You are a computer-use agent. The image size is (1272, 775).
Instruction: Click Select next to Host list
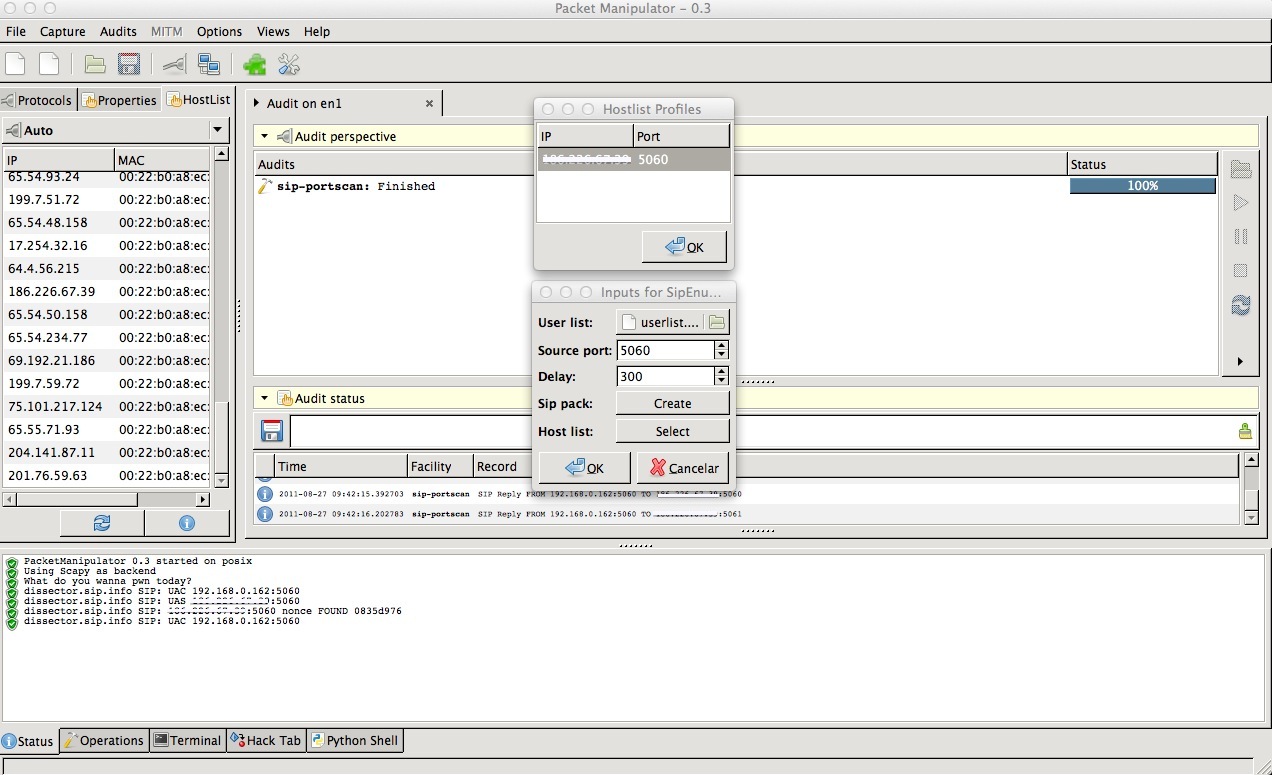click(672, 431)
